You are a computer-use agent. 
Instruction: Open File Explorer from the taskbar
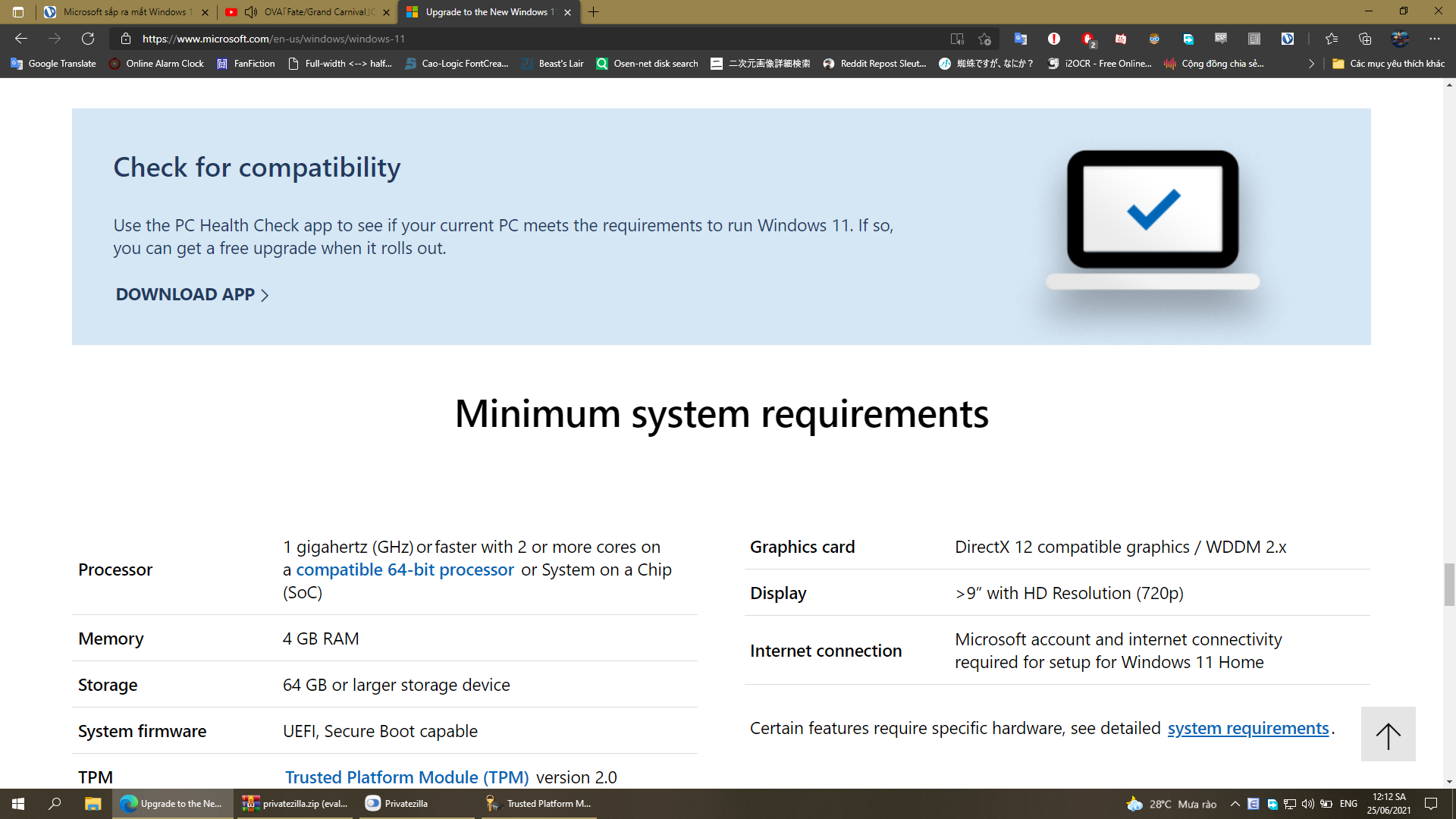click(x=93, y=804)
